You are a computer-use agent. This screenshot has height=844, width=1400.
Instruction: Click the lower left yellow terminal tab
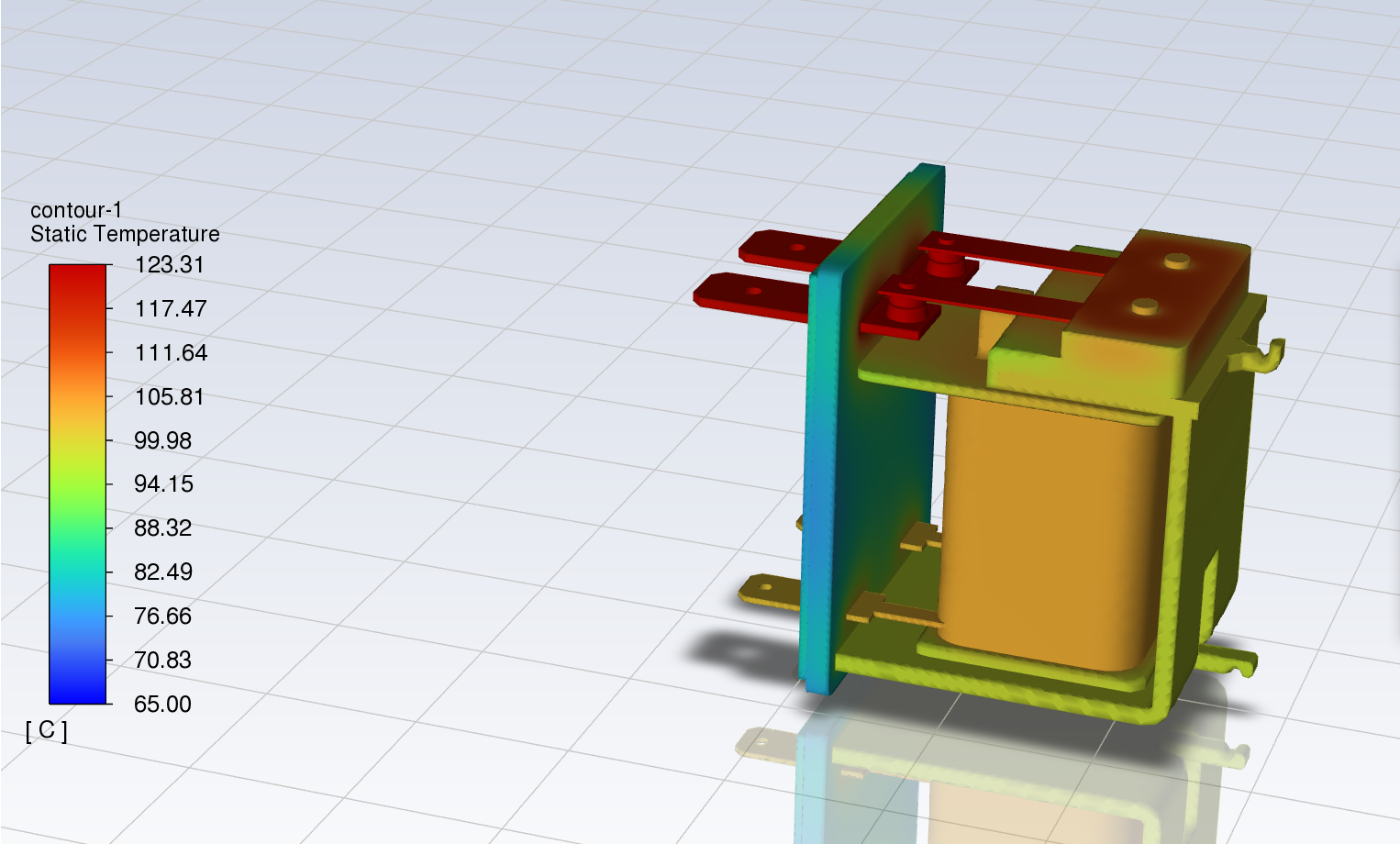tap(769, 590)
